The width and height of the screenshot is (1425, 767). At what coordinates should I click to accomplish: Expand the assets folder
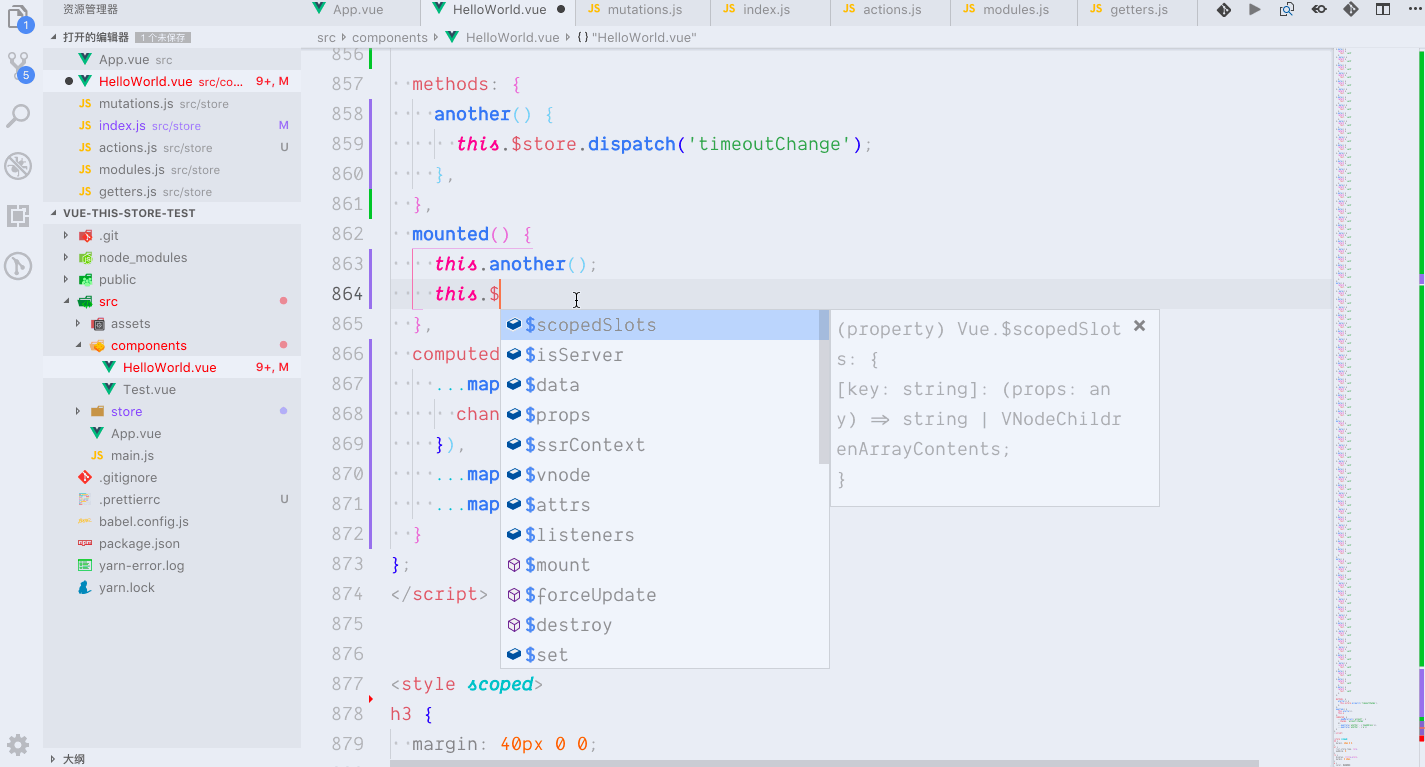(x=78, y=323)
